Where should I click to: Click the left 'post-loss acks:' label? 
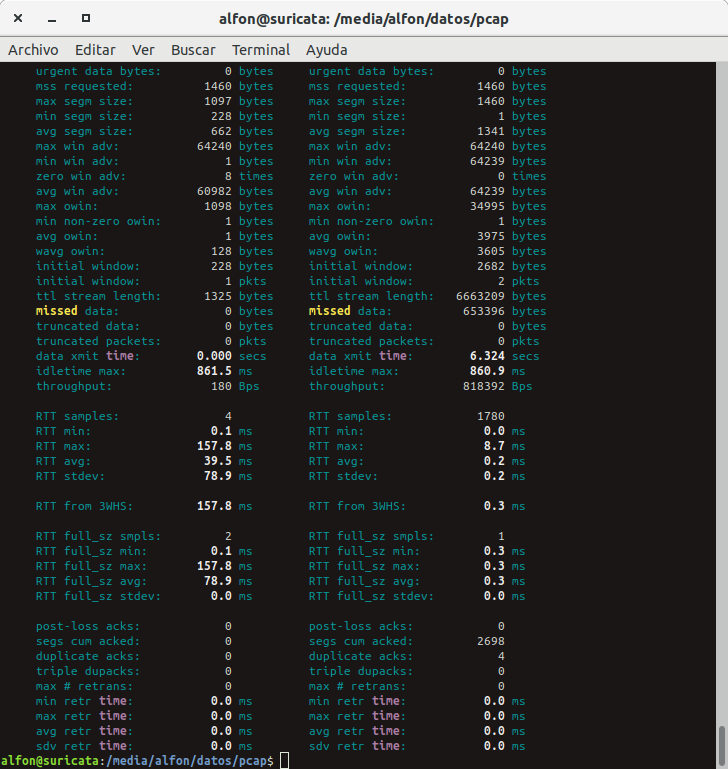click(x=88, y=626)
